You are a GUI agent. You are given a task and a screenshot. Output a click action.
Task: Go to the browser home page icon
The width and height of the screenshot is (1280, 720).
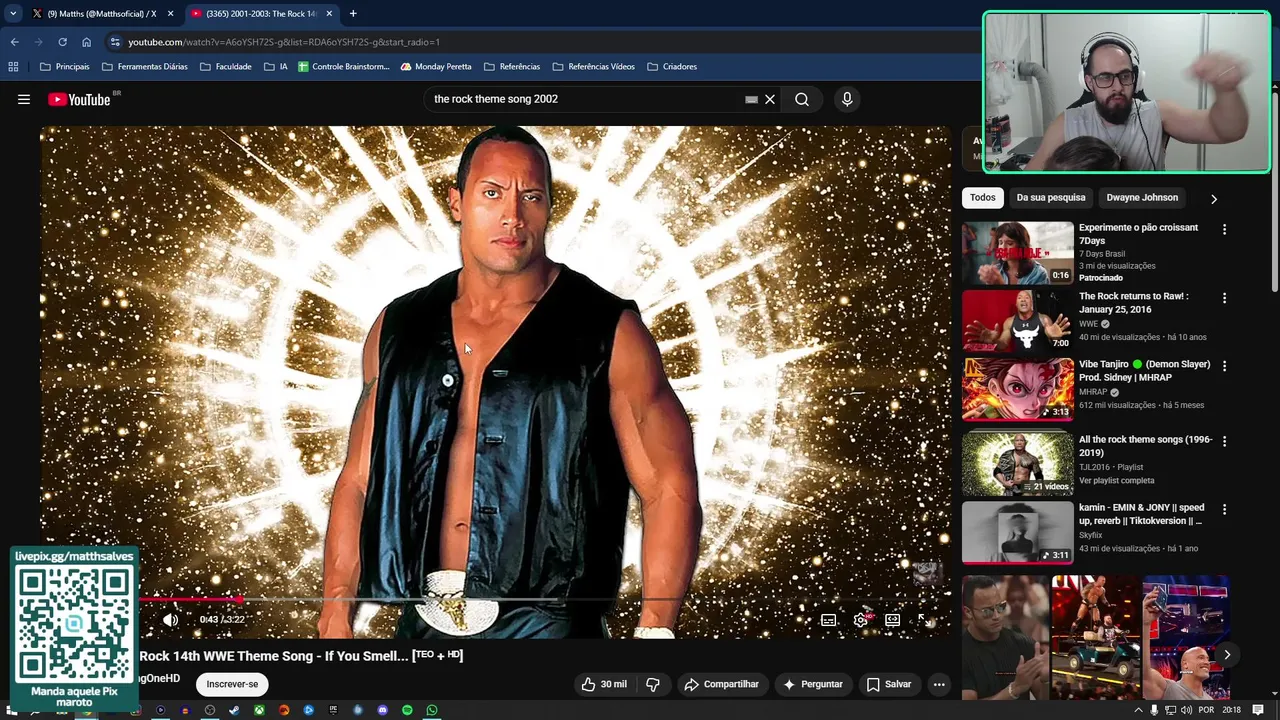[86, 42]
